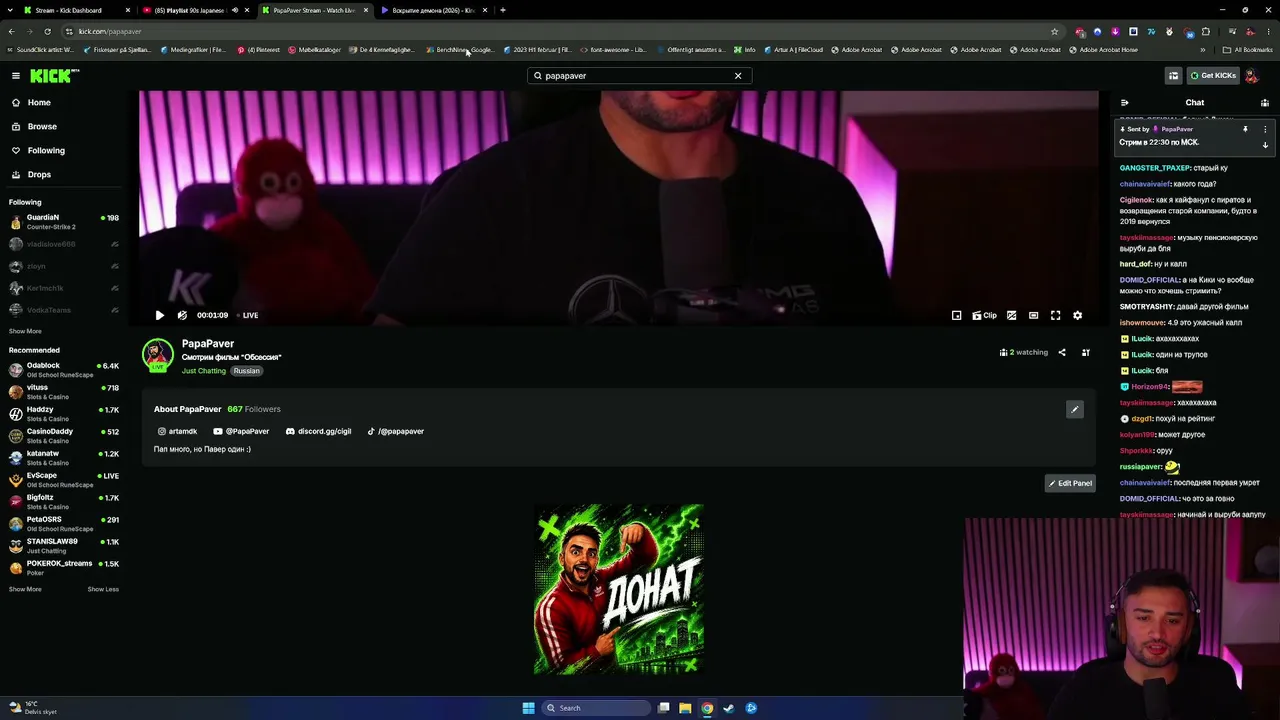Open Pinterest bookmark
Image resolution: width=1280 pixels, height=720 pixels.
tap(259, 49)
